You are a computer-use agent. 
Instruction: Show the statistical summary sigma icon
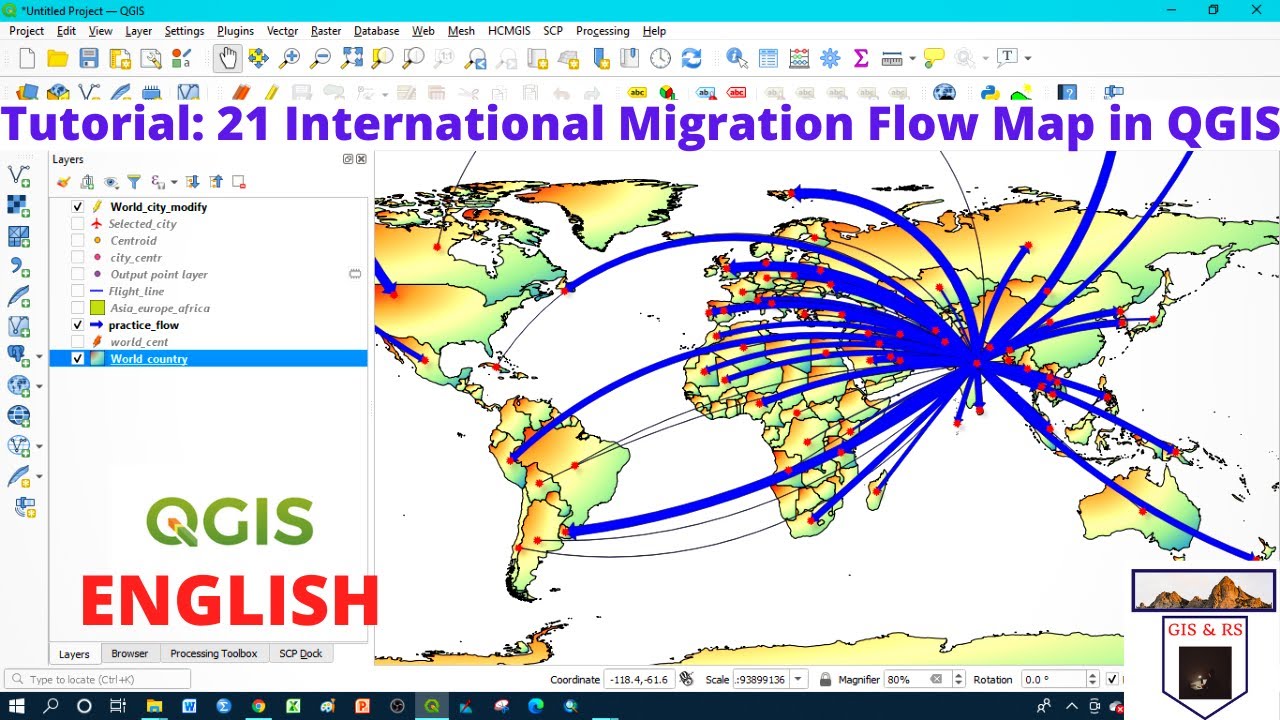pos(861,58)
